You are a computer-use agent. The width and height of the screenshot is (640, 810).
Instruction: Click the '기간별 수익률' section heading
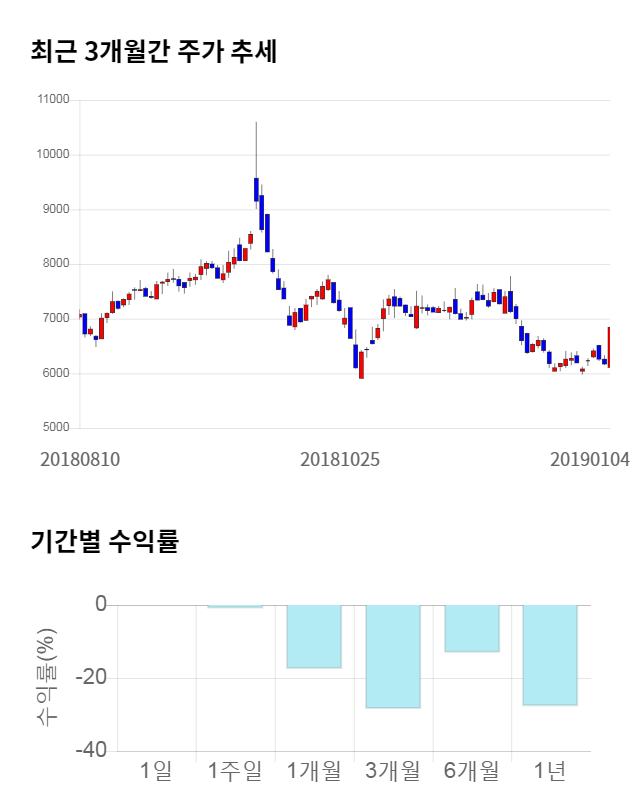point(104,541)
